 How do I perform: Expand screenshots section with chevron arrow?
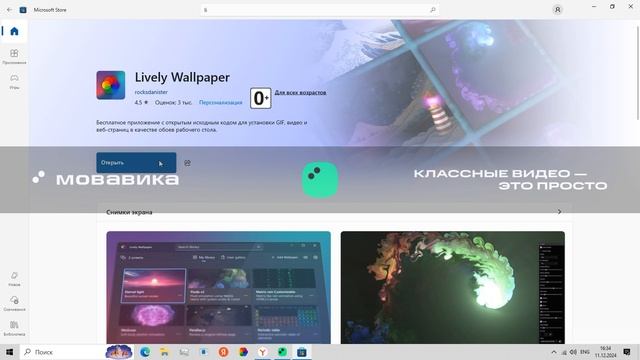[x=559, y=212]
